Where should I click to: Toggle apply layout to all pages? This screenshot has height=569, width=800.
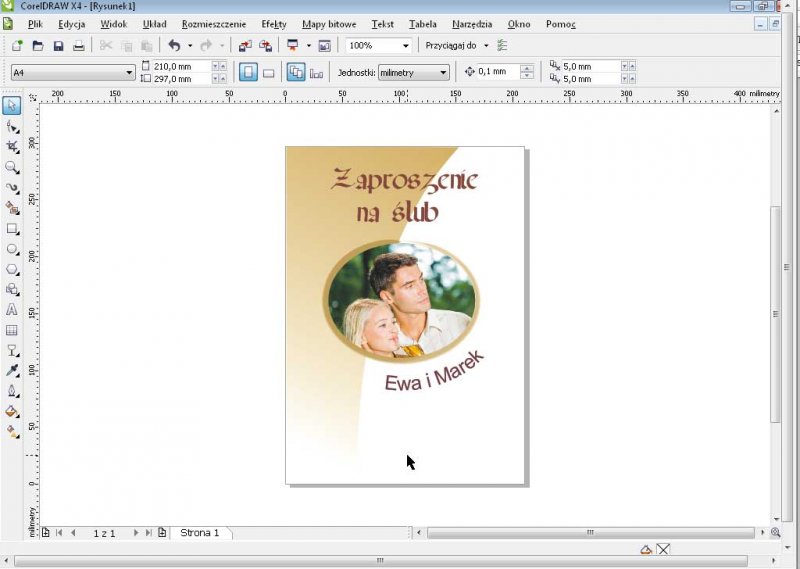[296, 73]
